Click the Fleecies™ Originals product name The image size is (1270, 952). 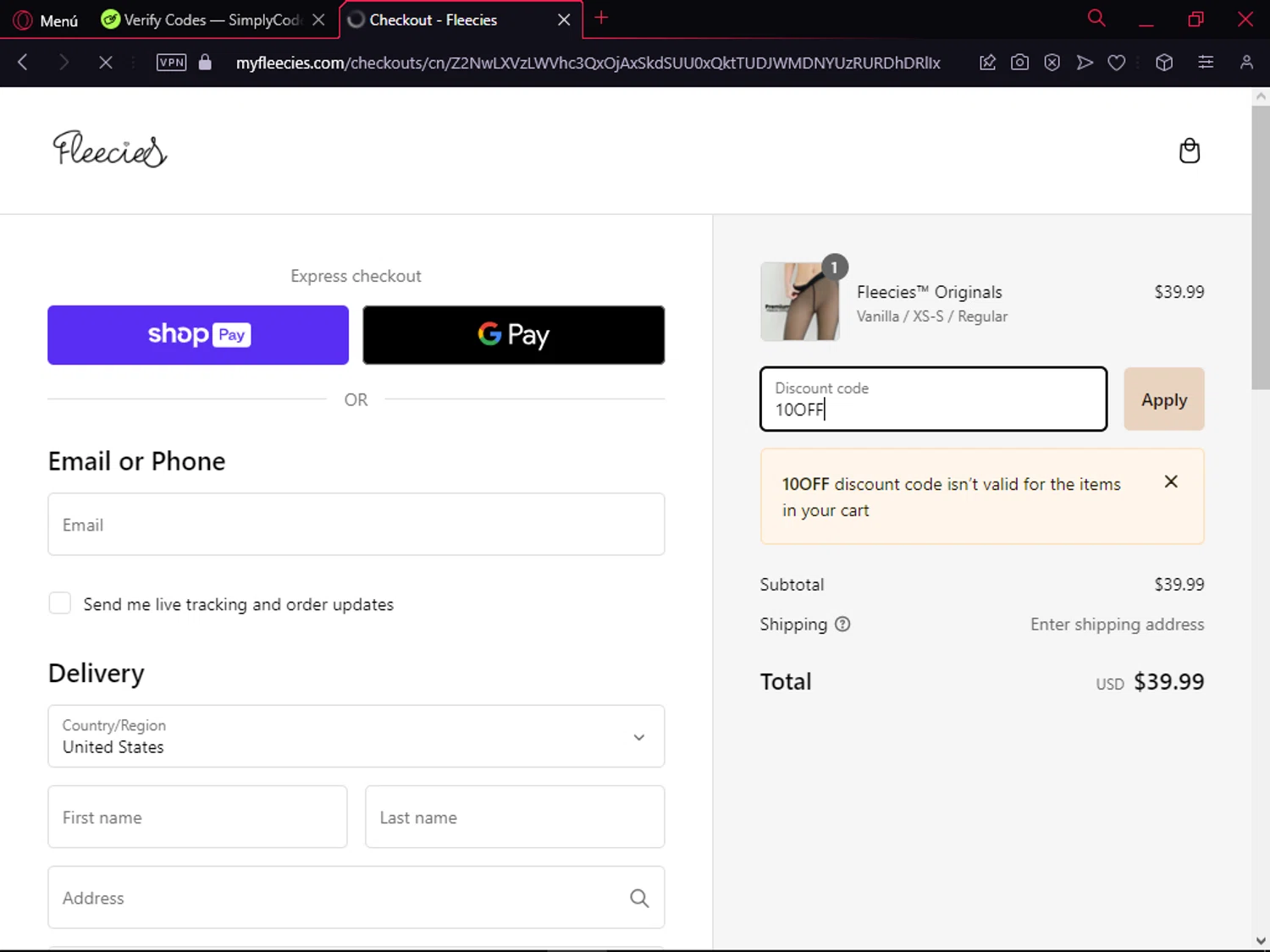coord(929,292)
